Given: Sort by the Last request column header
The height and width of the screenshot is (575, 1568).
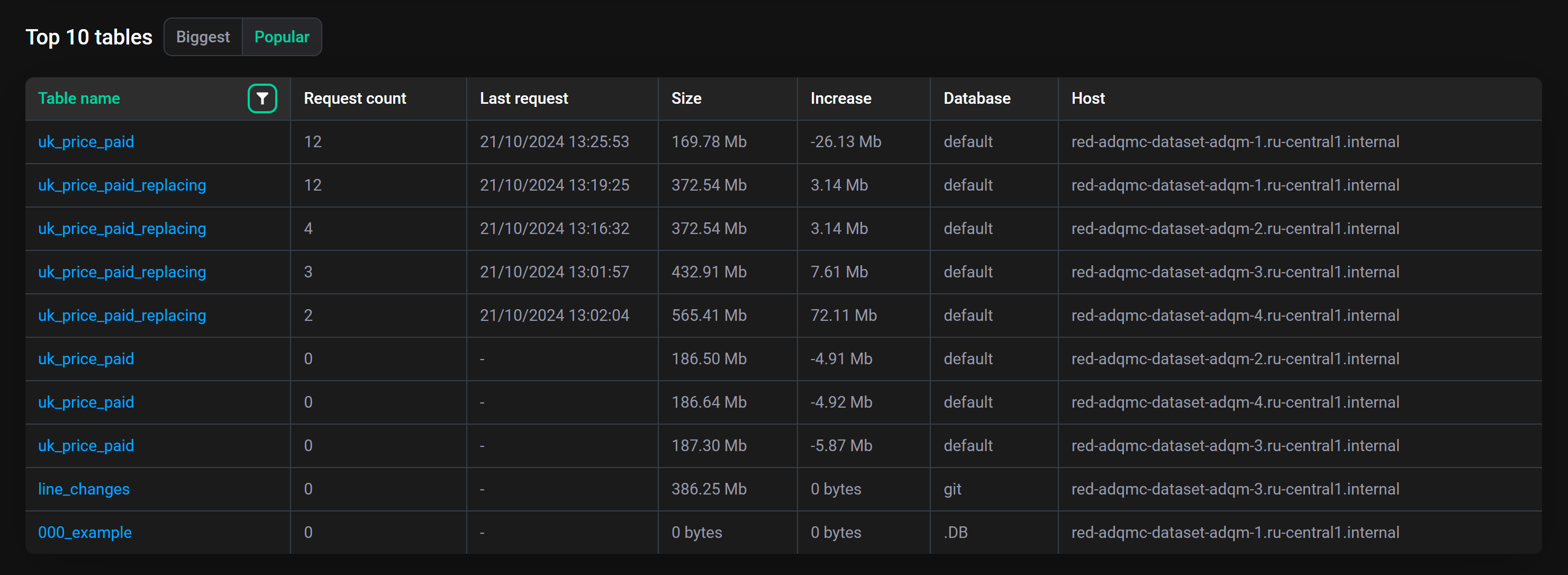Looking at the screenshot, I should click(523, 98).
